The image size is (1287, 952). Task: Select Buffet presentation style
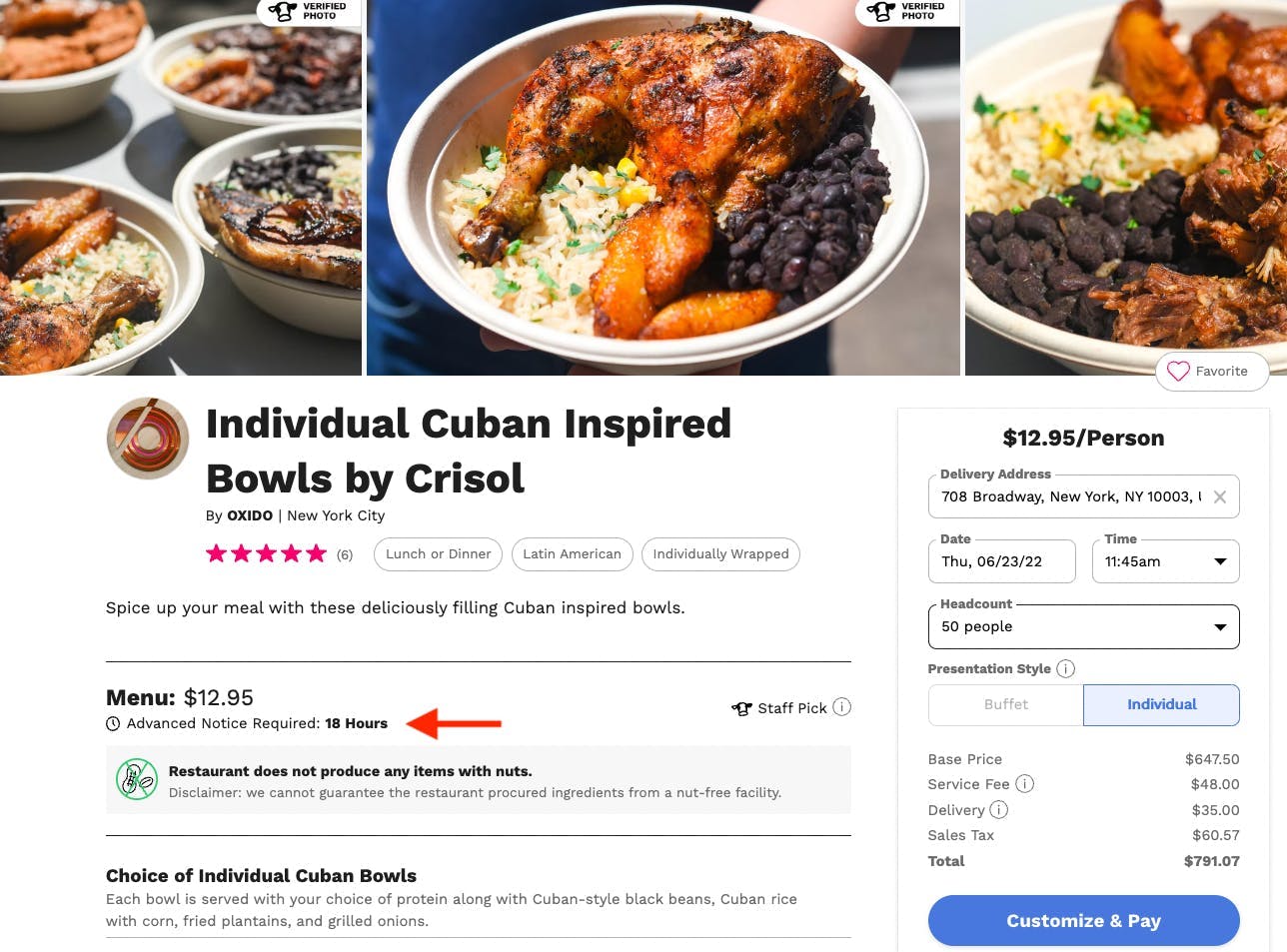[1005, 704]
